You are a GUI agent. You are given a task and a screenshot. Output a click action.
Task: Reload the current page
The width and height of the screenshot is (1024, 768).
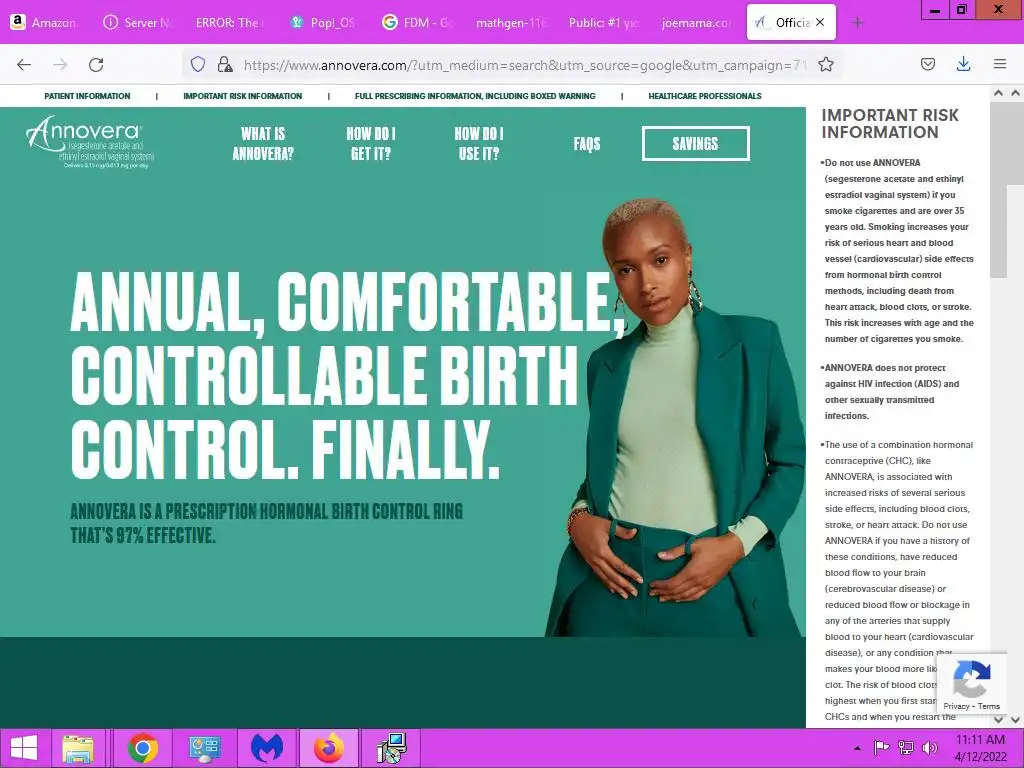click(x=96, y=64)
